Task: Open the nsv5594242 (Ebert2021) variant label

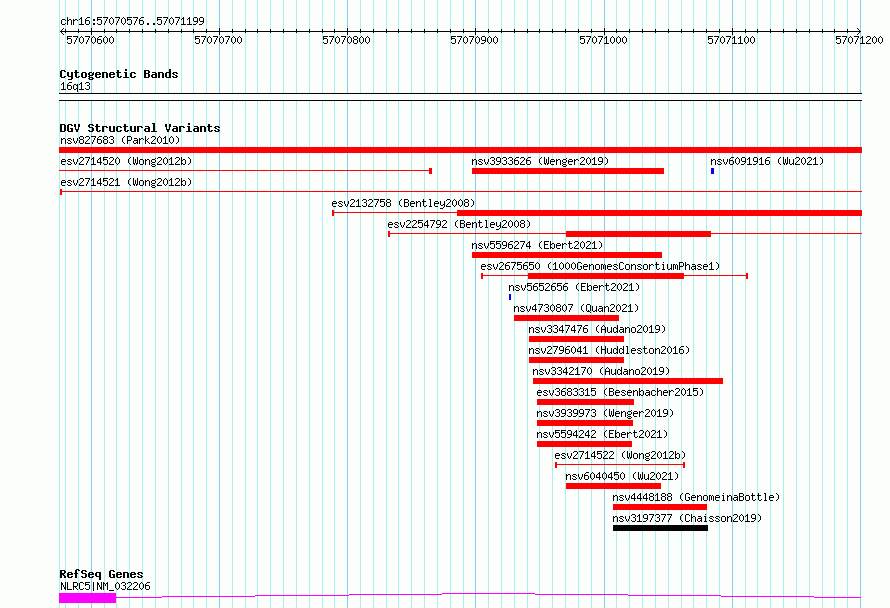Action: point(602,434)
